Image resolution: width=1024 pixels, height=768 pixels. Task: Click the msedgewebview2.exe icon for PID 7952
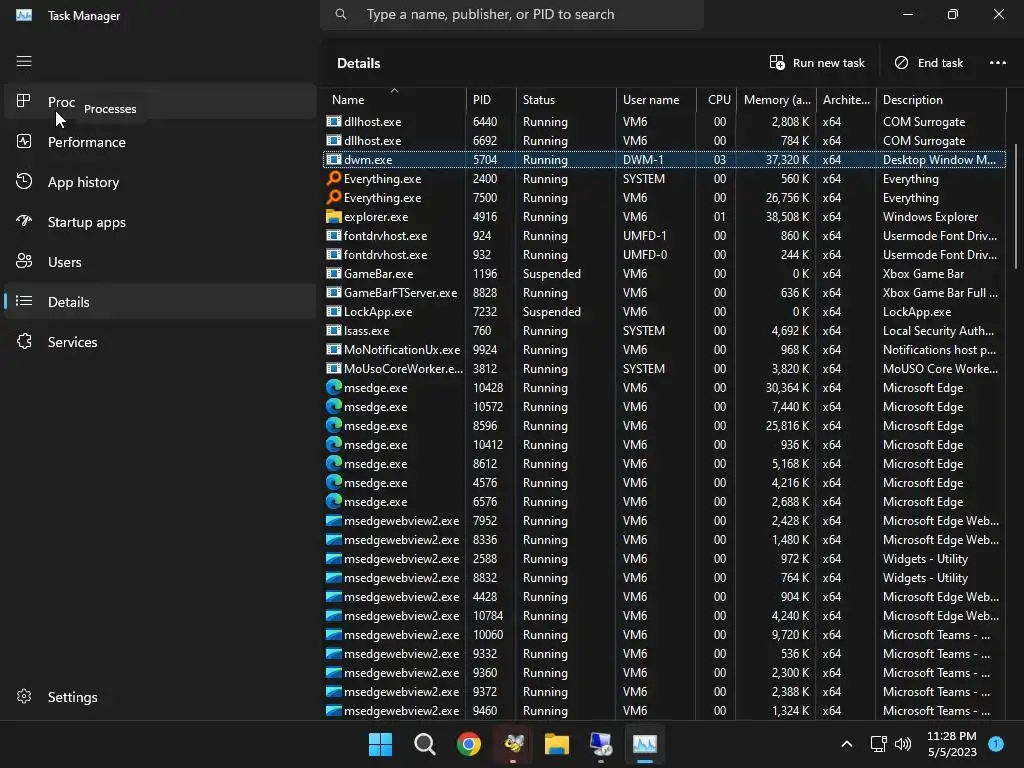point(334,520)
